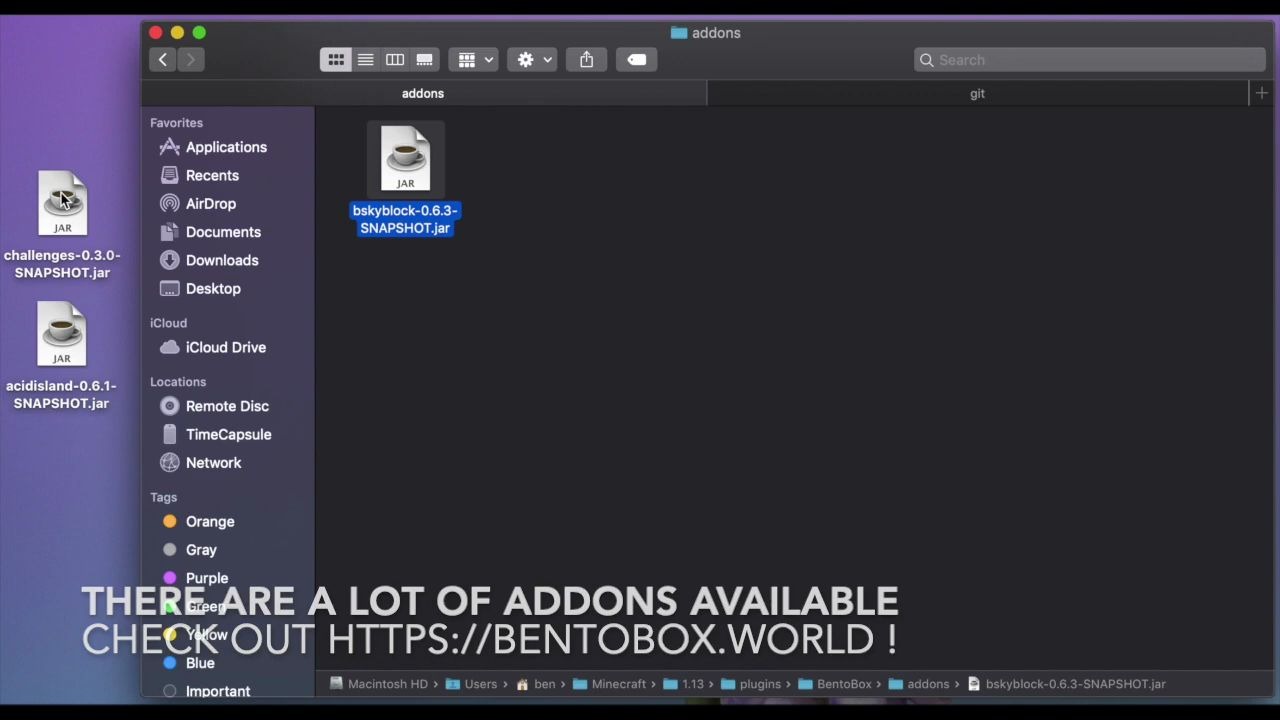Add a new Finder tab

(x=1262, y=93)
